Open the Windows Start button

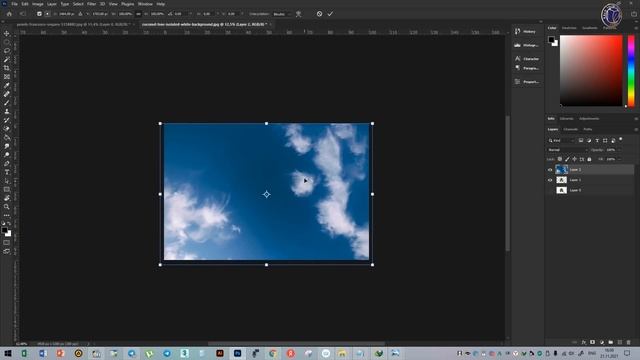click(x=7, y=353)
